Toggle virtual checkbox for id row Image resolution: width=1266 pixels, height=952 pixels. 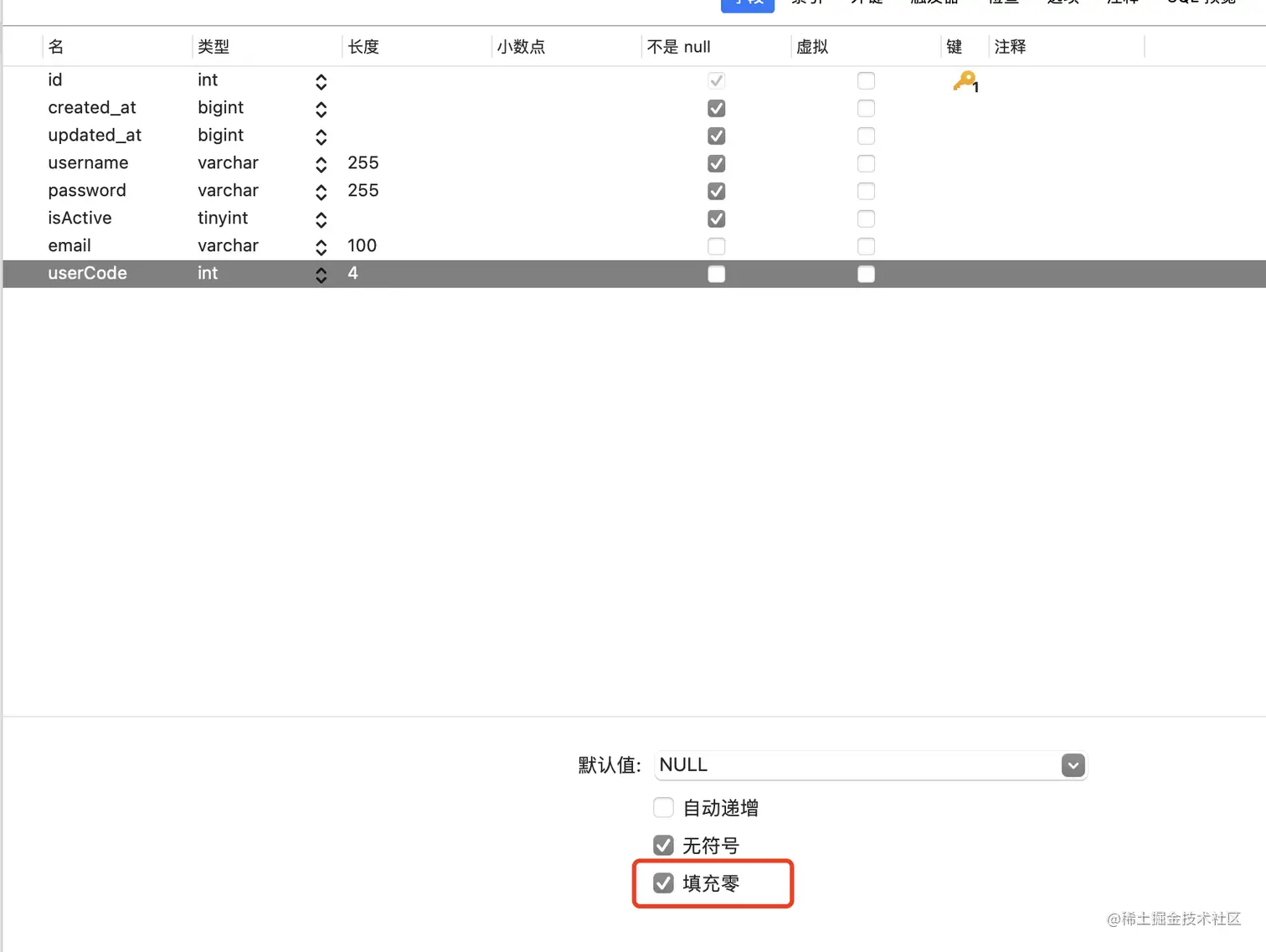[866, 80]
